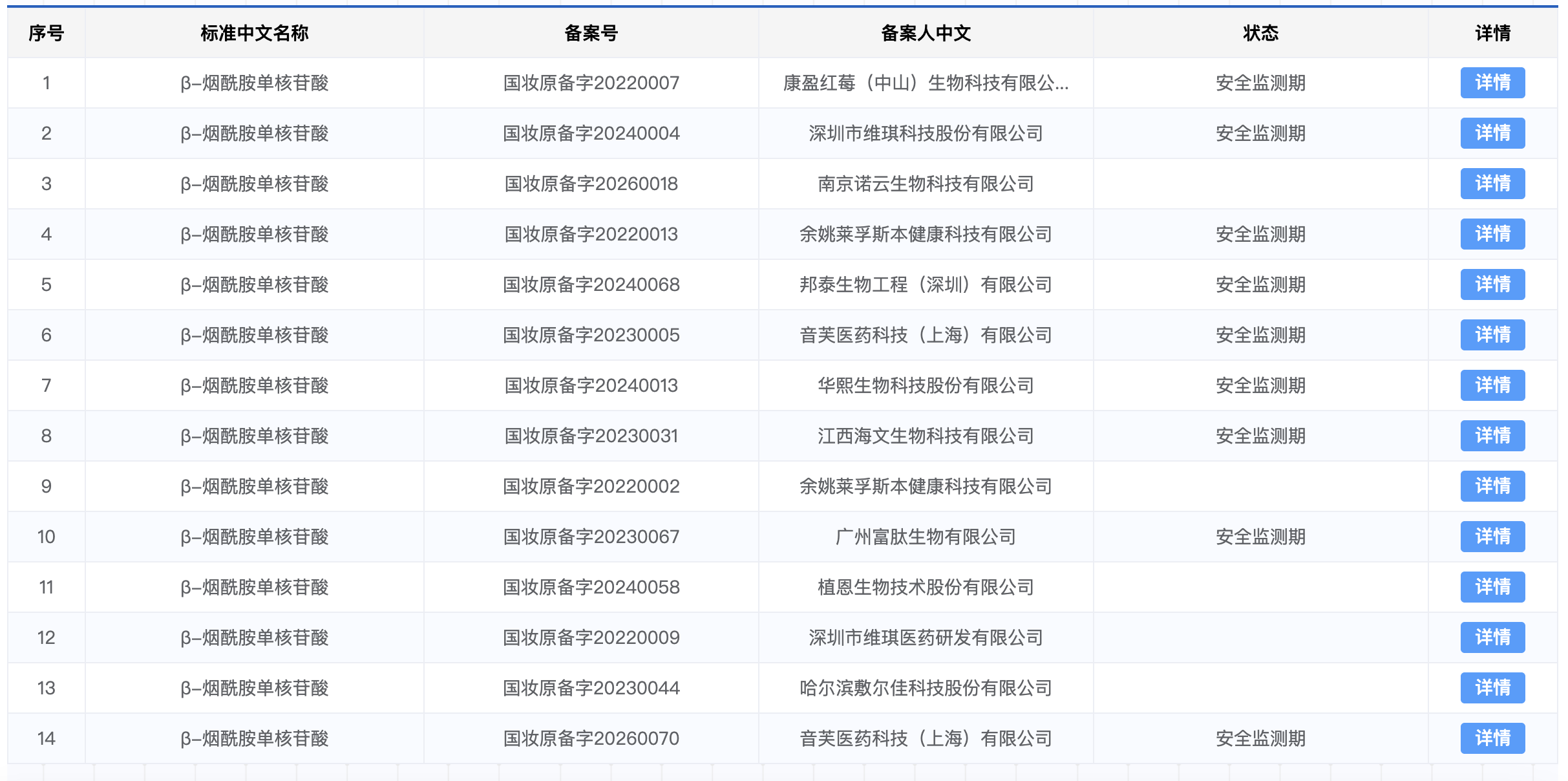Select filing number 国妆原备字20240068
The width and height of the screenshot is (1568, 781).
pyautogui.click(x=591, y=284)
